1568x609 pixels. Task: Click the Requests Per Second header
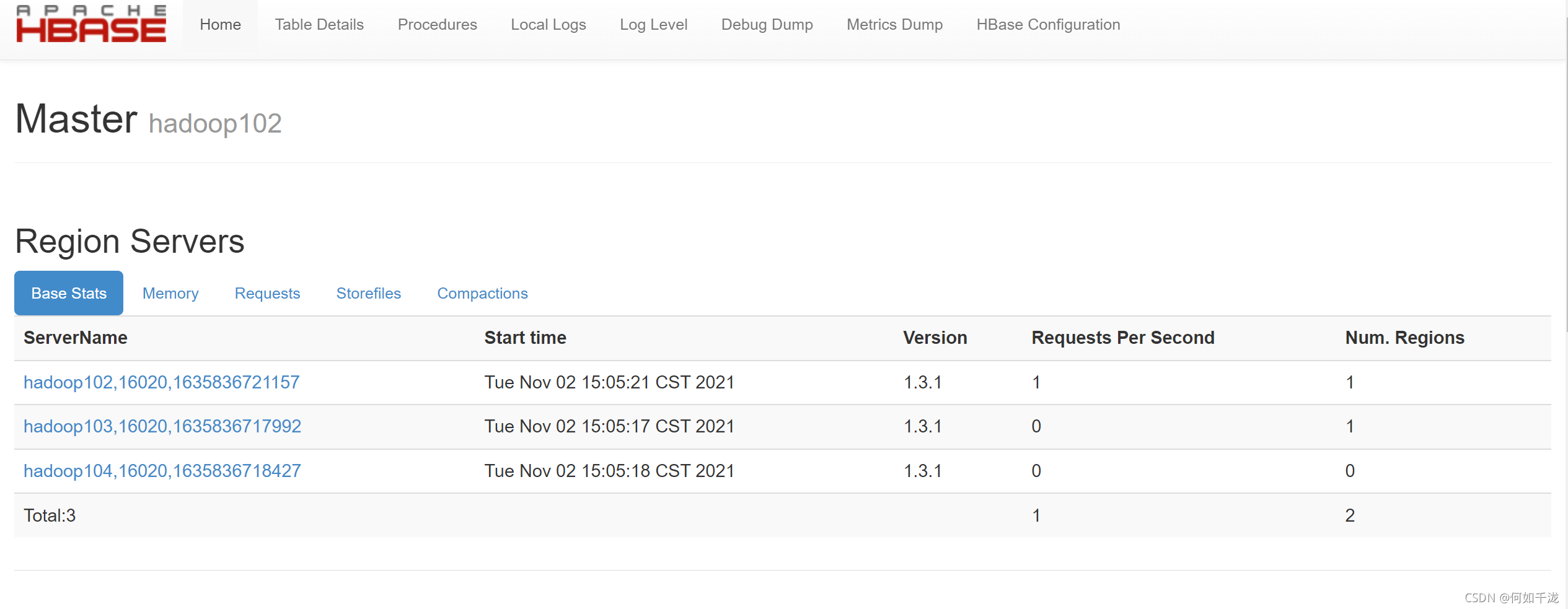click(x=1122, y=338)
